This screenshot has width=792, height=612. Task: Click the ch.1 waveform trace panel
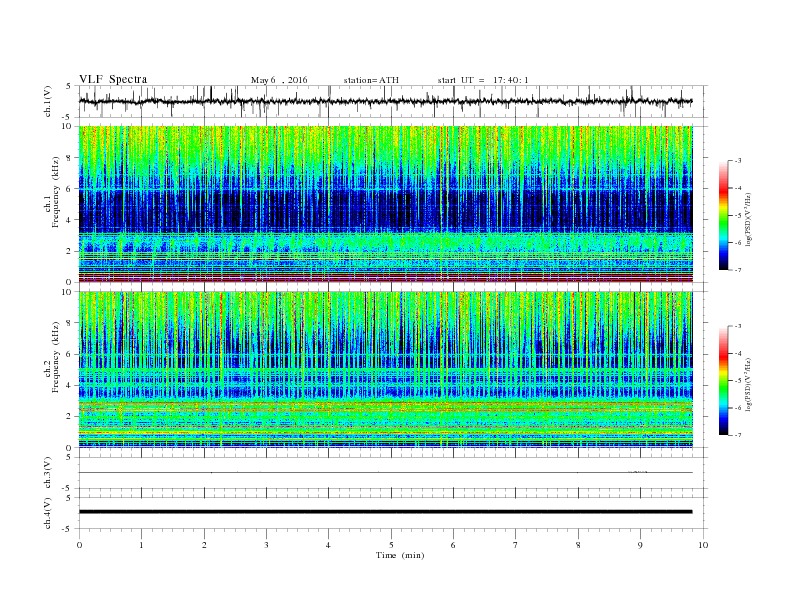click(x=393, y=101)
